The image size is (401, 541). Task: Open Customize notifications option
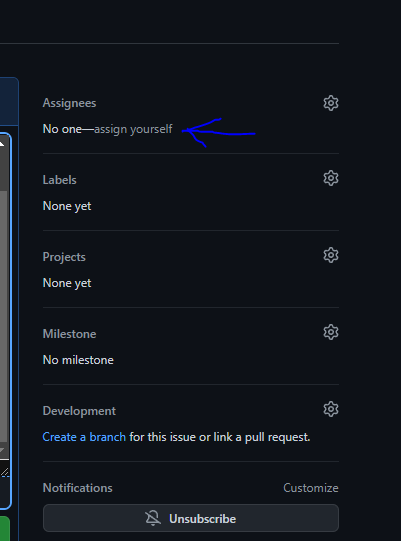pos(311,488)
